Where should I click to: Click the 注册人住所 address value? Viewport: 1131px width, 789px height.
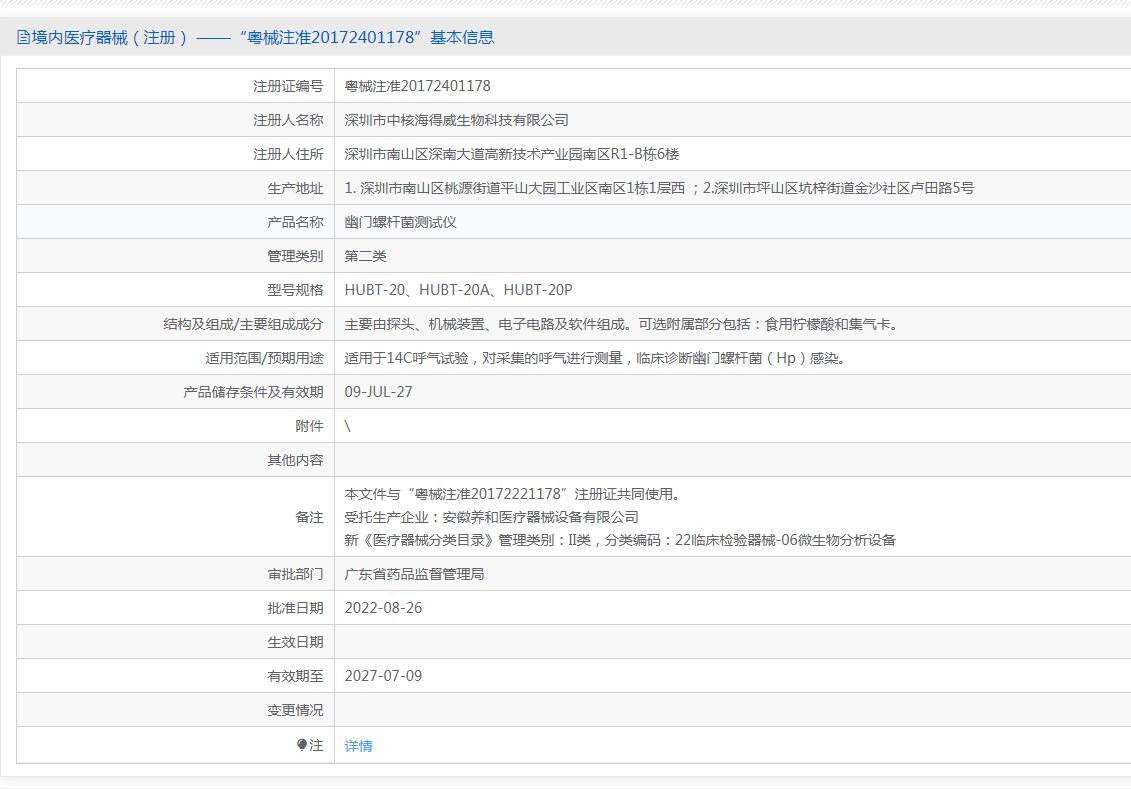pyautogui.click(x=511, y=154)
